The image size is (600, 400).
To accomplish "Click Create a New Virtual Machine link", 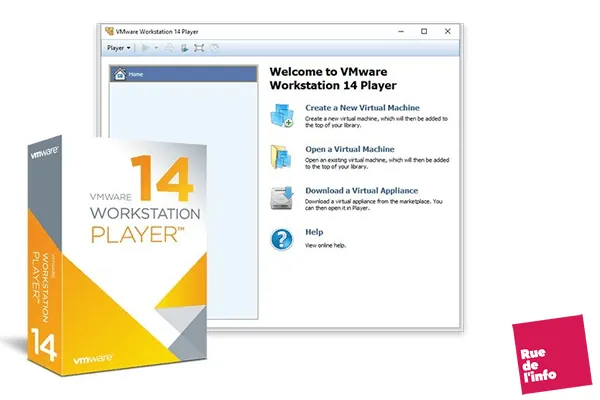I will pos(362,108).
